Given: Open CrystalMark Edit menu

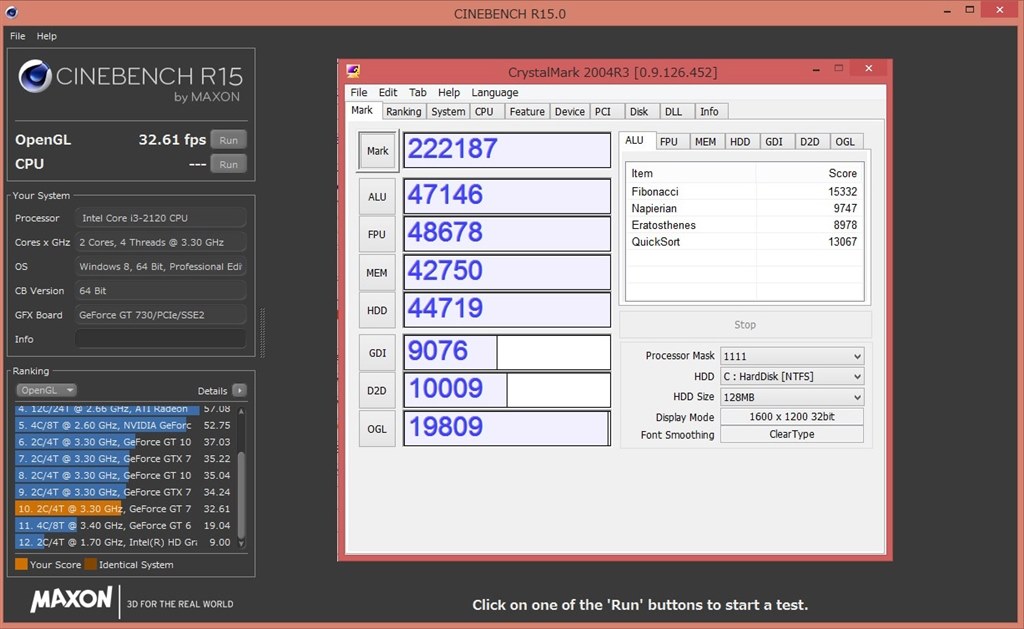Looking at the screenshot, I should coord(388,92).
